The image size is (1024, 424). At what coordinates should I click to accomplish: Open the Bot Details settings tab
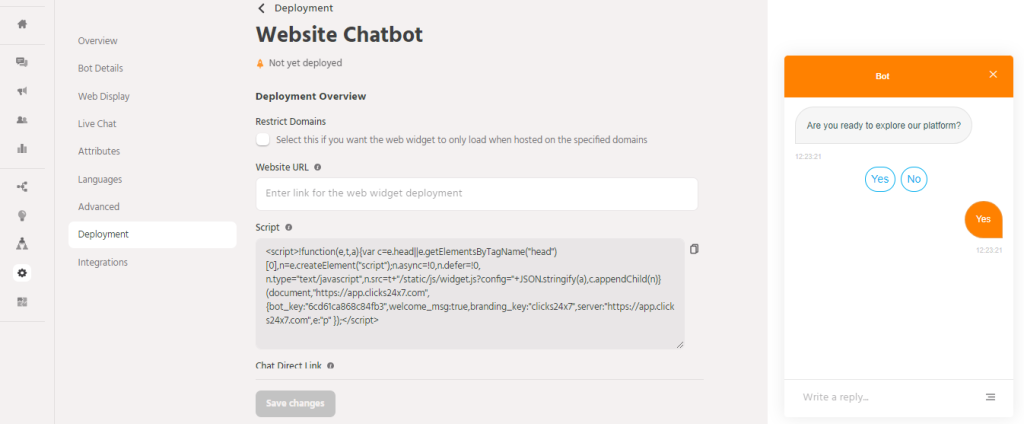point(100,69)
